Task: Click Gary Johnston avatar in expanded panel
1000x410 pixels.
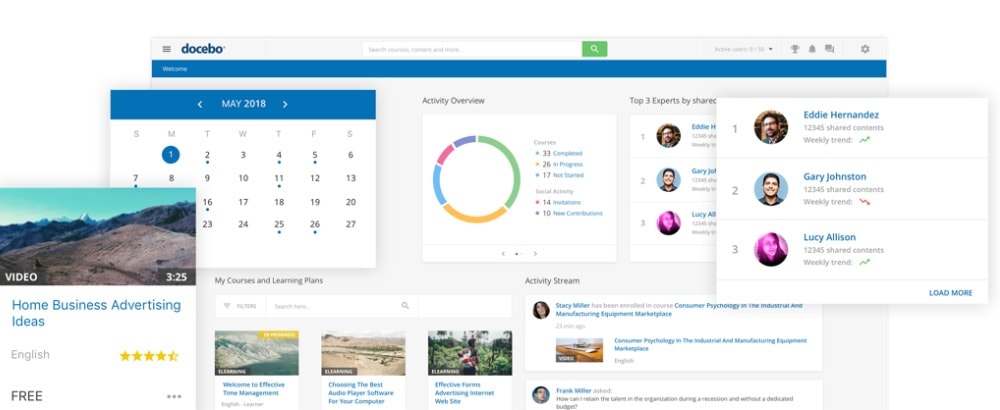Action: pos(770,189)
